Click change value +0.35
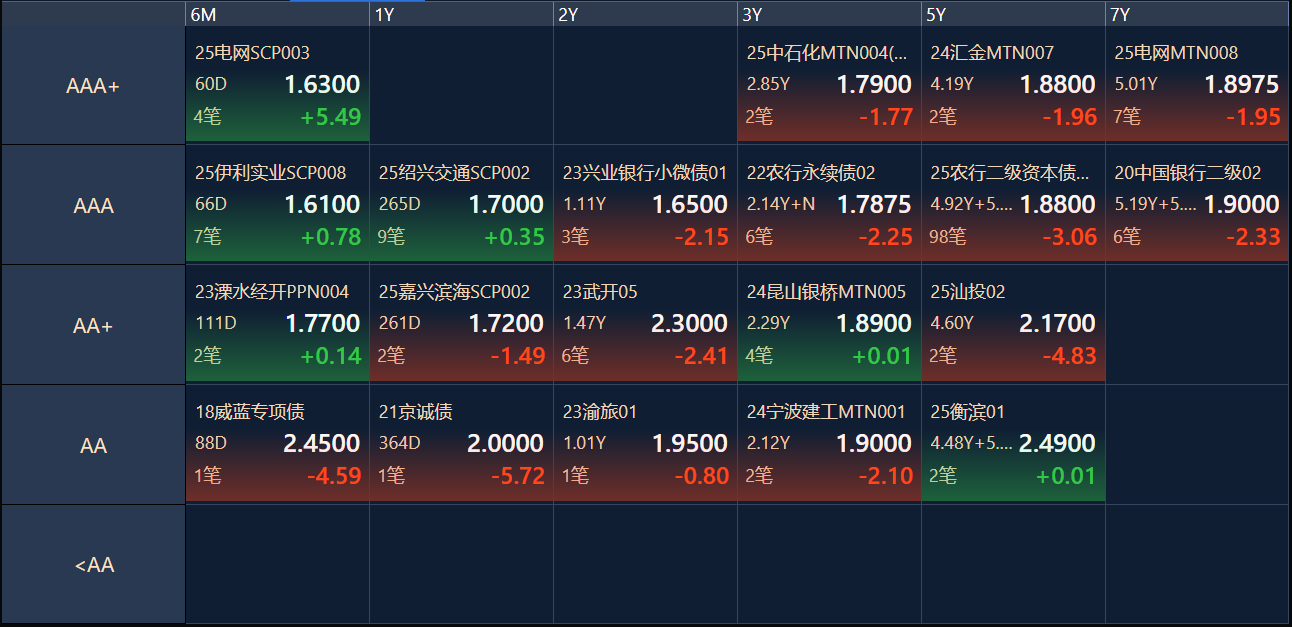The image size is (1292, 627). [x=515, y=237]
